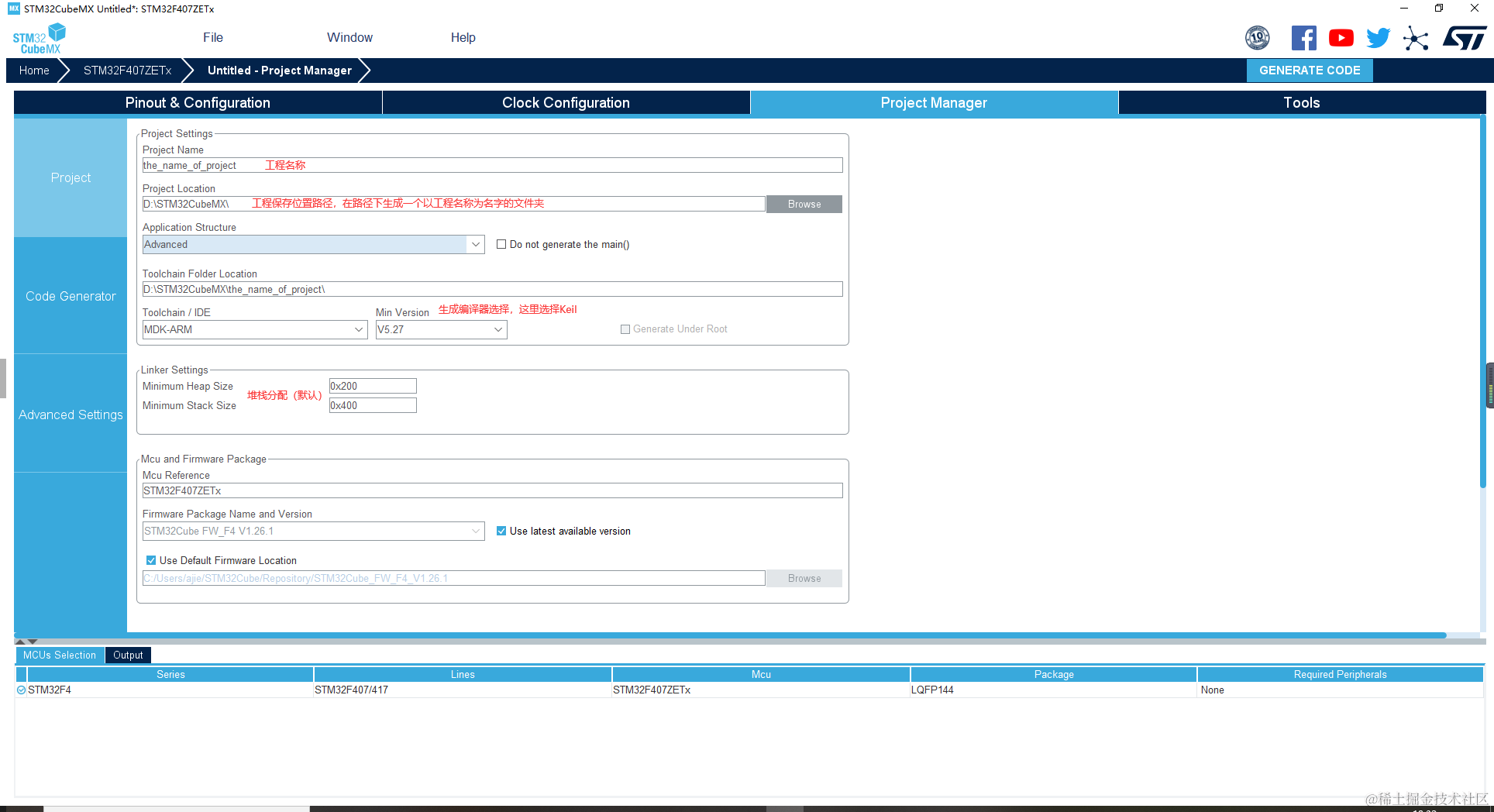The width and height of the screenshot is (1494, 812).
Task: Click the STM32F407ZETx breadcrumb
Action: click(128, 70)
